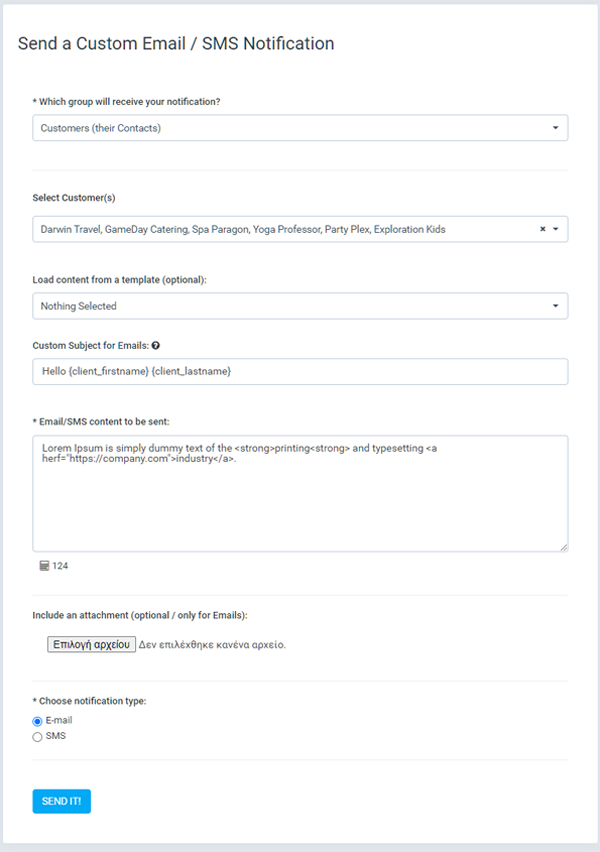
Task: Click the help icon beside Custom Subject
Action: click(x=155, y=346)
